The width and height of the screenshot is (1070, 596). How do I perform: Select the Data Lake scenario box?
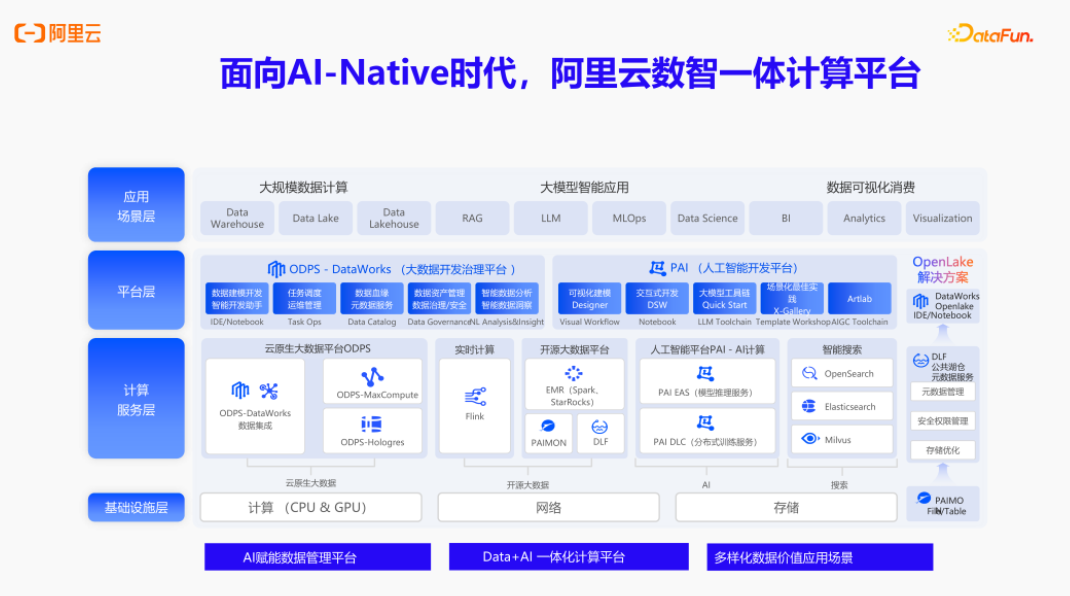point(315,218)
